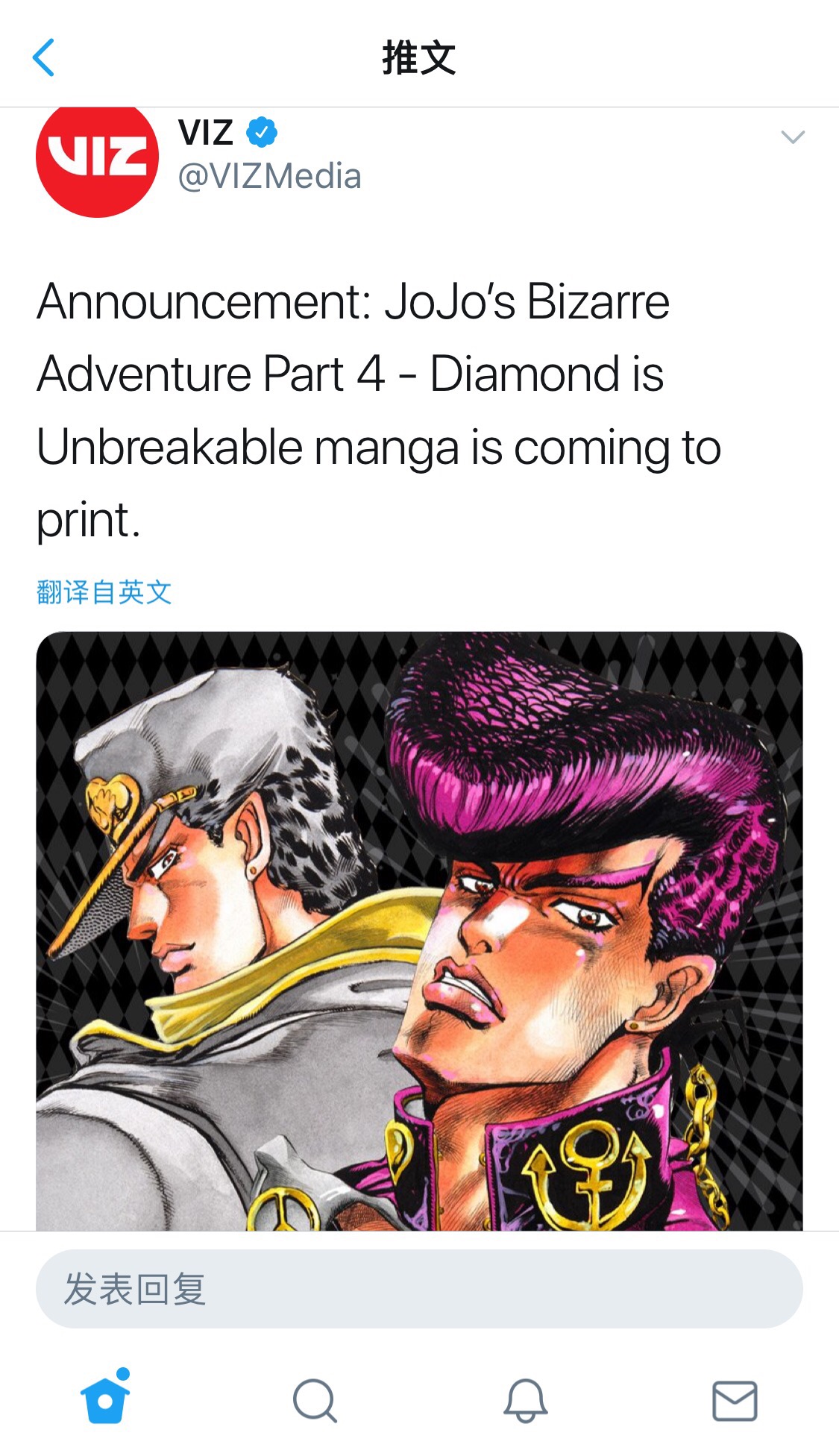Tap the 翻译自英文 translate link
The image size is (839, 1456).
pyautogui.click(x=104, y=592)
